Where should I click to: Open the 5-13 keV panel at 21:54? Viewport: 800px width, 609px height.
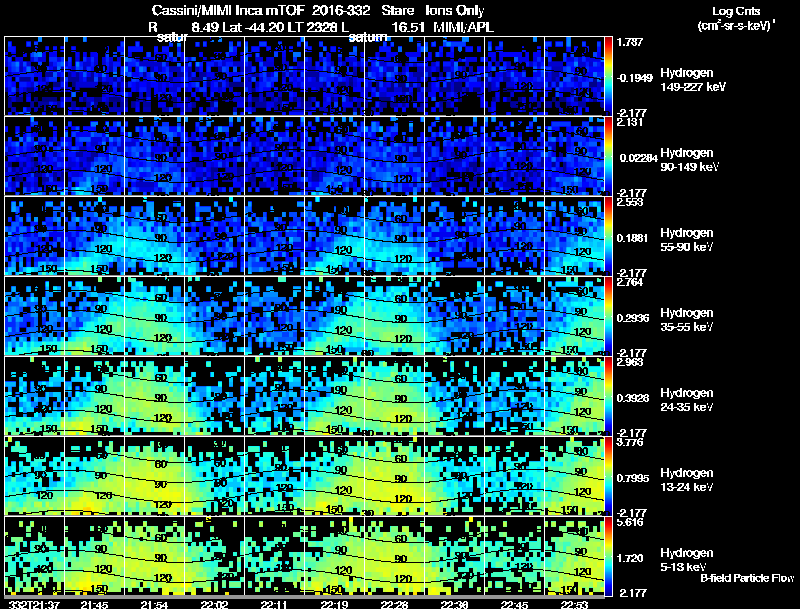(x=155, y=556)
